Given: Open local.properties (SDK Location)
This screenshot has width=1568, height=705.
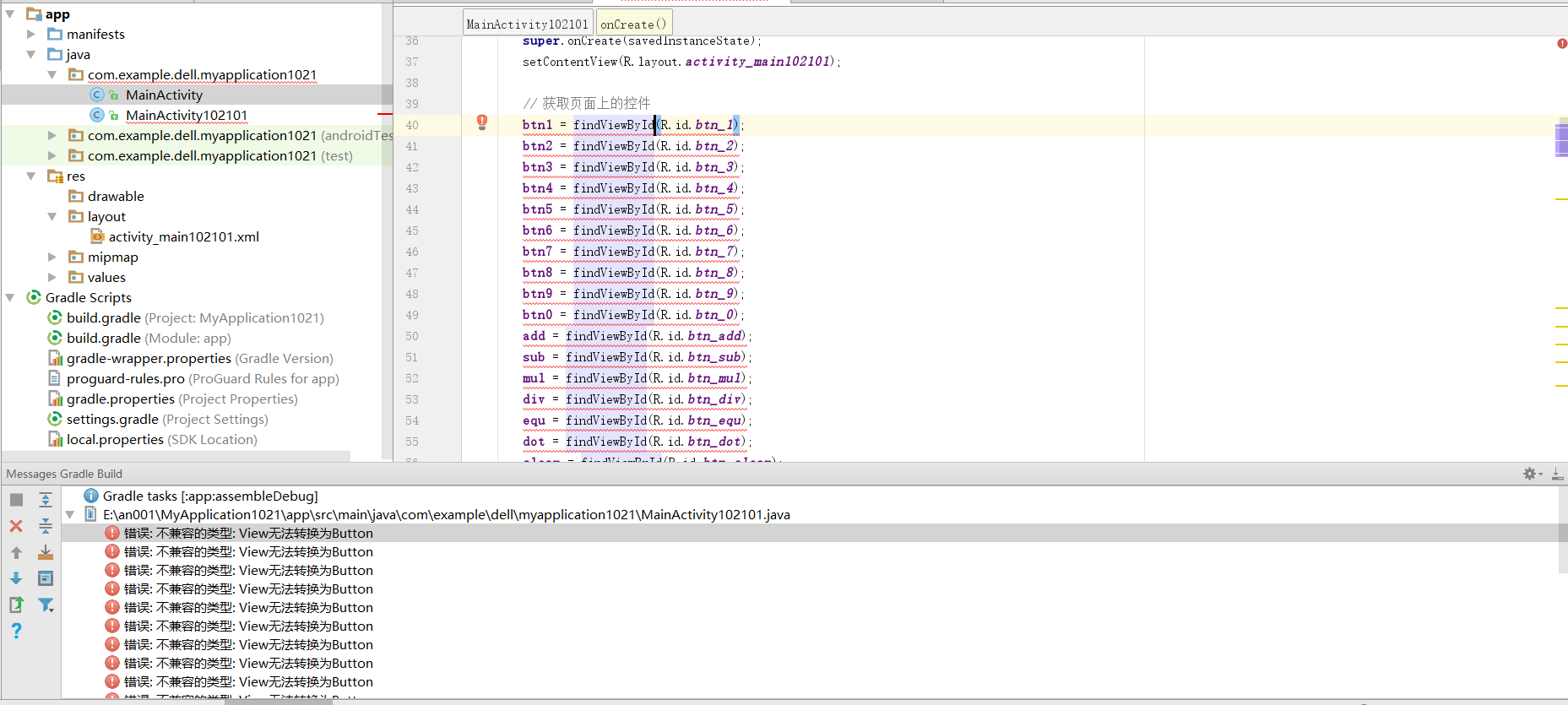Looking at the screenshot, I should (161, 439).
